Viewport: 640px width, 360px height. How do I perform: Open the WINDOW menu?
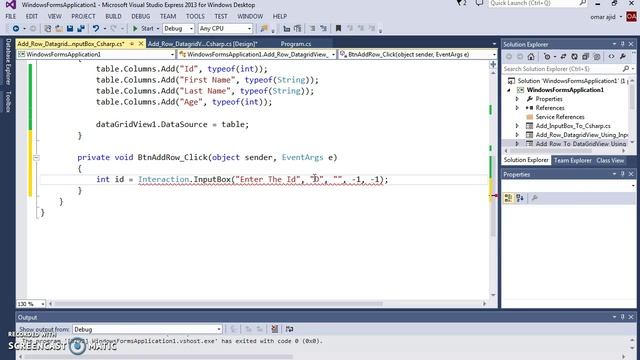click(250, 16)
